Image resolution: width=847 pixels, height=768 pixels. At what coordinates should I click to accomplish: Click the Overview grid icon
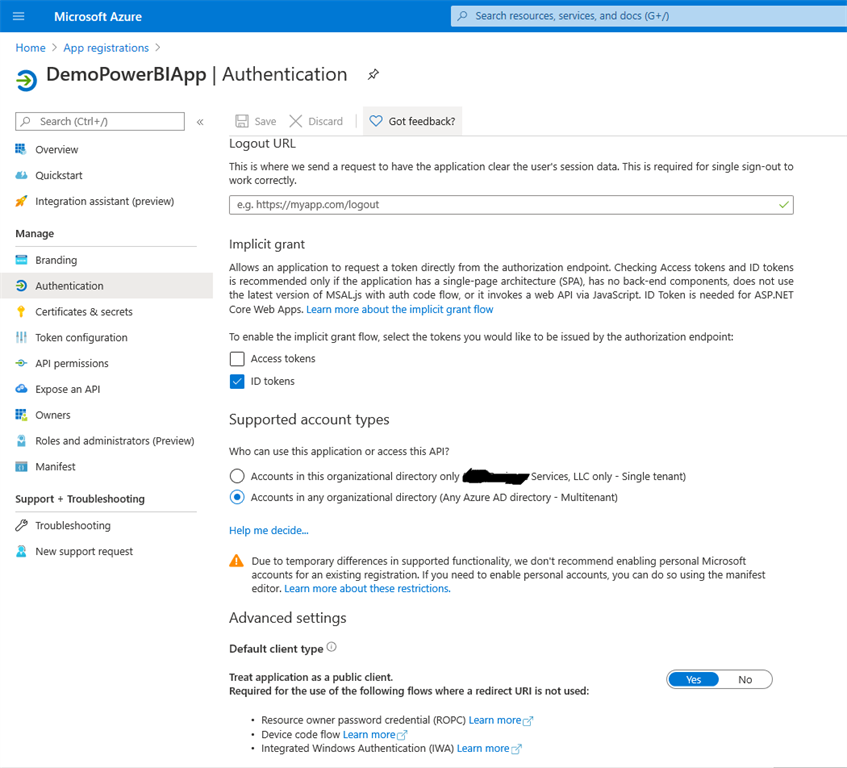[x=21, y=149]
